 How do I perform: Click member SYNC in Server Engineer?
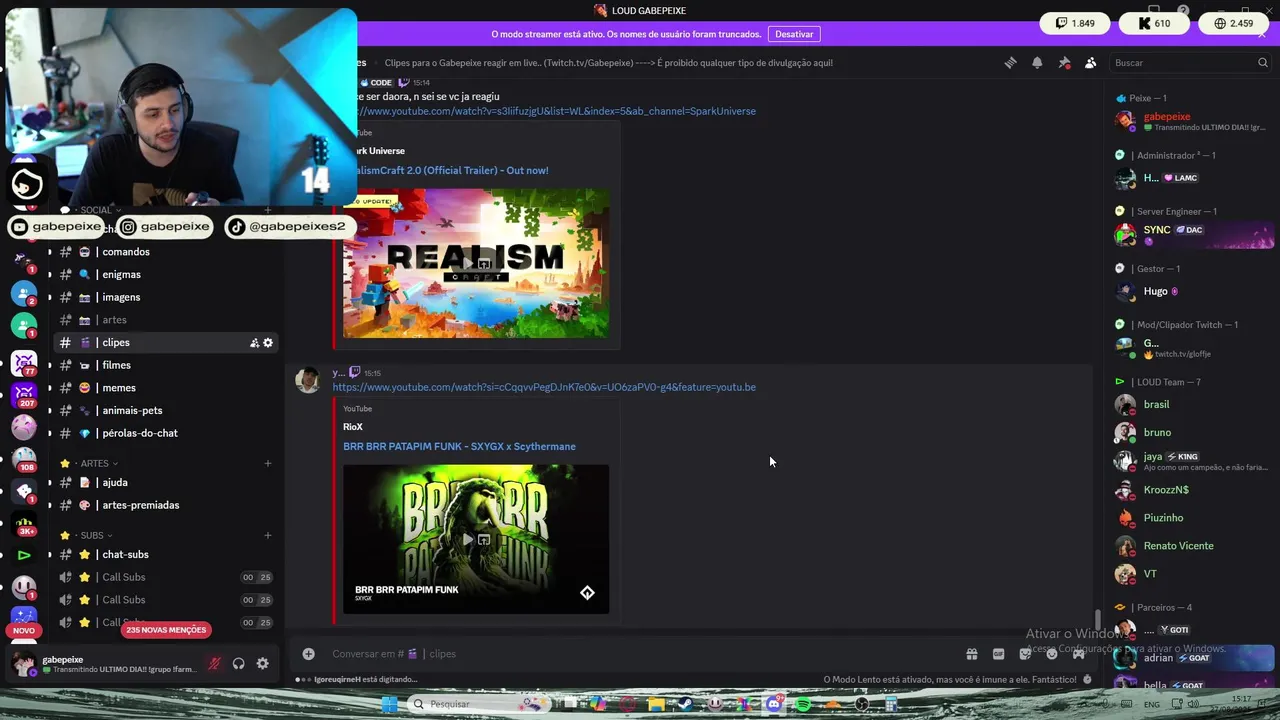point(1194,234)
